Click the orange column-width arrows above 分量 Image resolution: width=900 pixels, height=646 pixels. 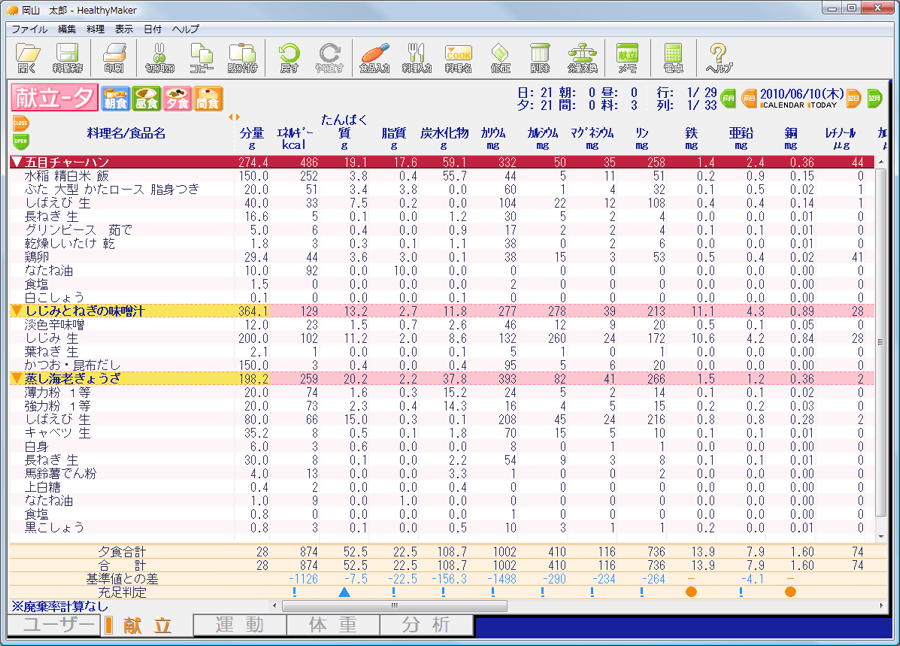coord(234,117)
